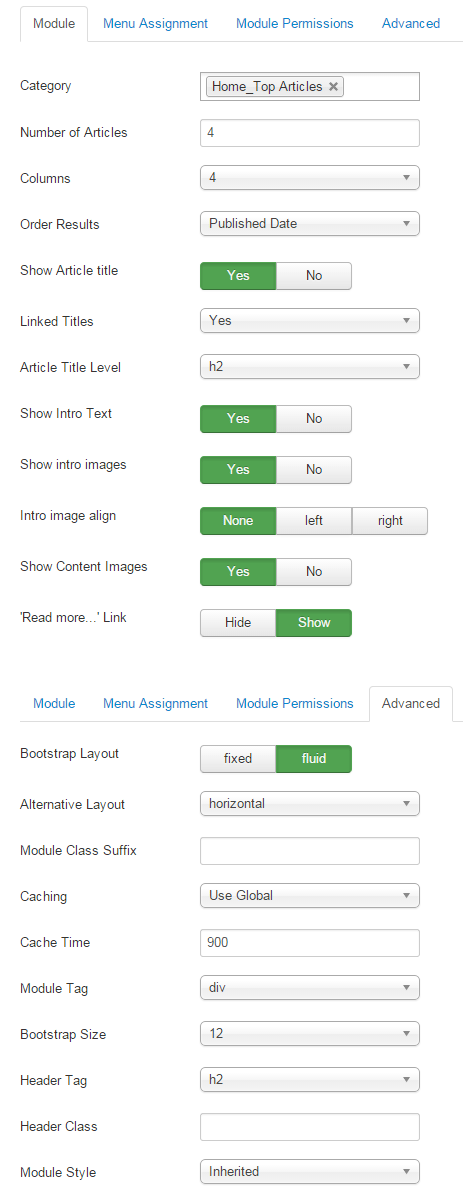The width and height of the screenshot is (463, 1200).
Task: Open the Alternative Layout dropdown
Action: (x=310, y=803)
